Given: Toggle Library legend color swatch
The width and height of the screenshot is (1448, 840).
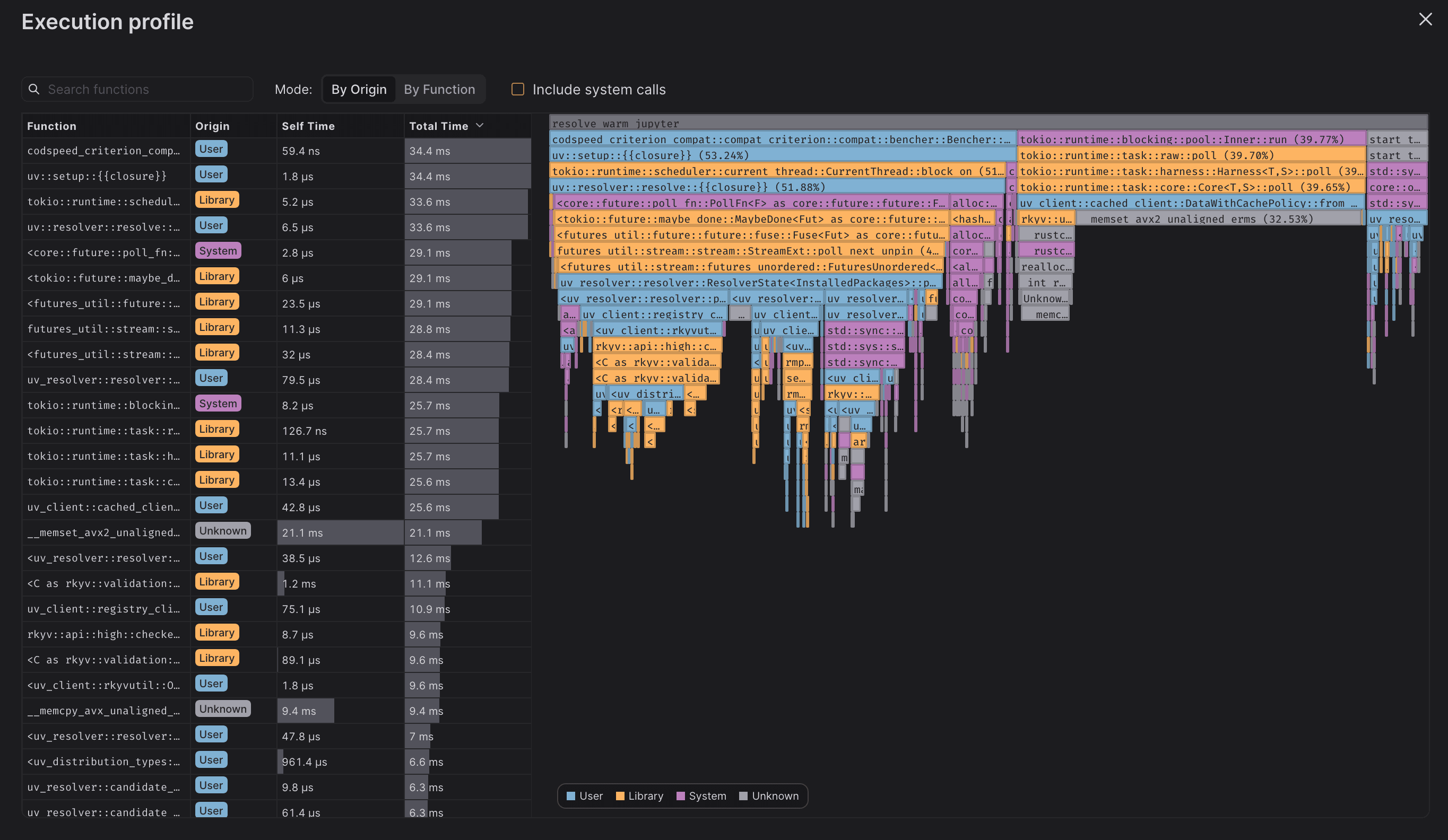Looking at the screenshot, I should [x=620, y=797].
